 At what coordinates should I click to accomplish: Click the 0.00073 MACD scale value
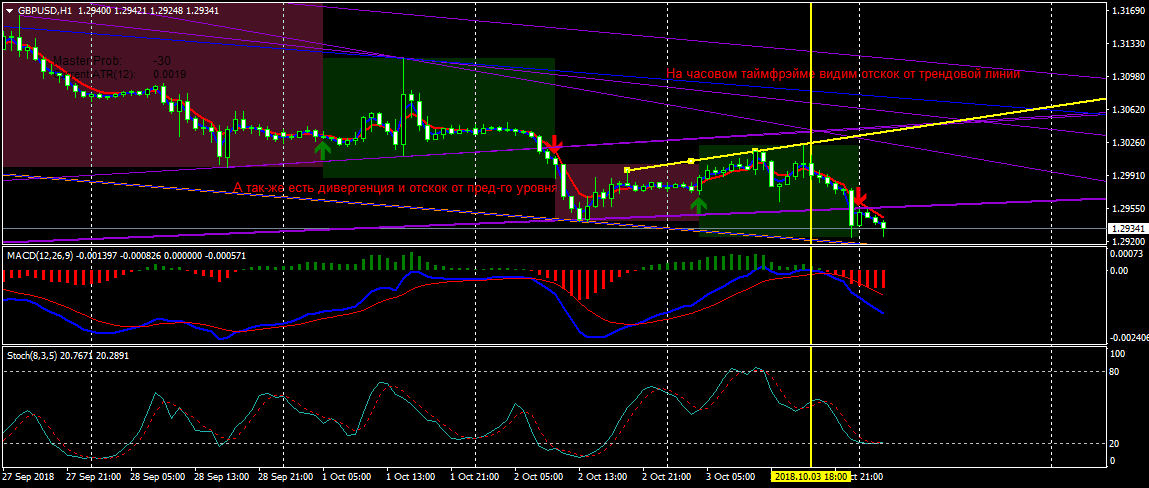pyautogui.click(x=1127, y=254)
